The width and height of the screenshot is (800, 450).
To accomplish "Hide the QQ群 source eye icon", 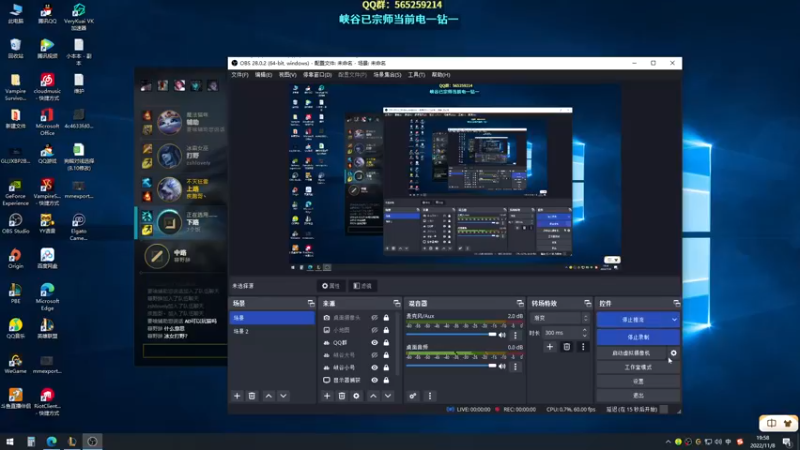I will coord(374,342).
